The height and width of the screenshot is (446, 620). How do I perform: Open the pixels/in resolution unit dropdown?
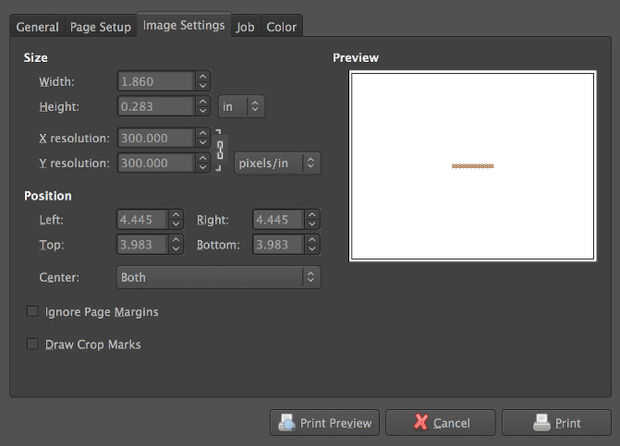277,162
